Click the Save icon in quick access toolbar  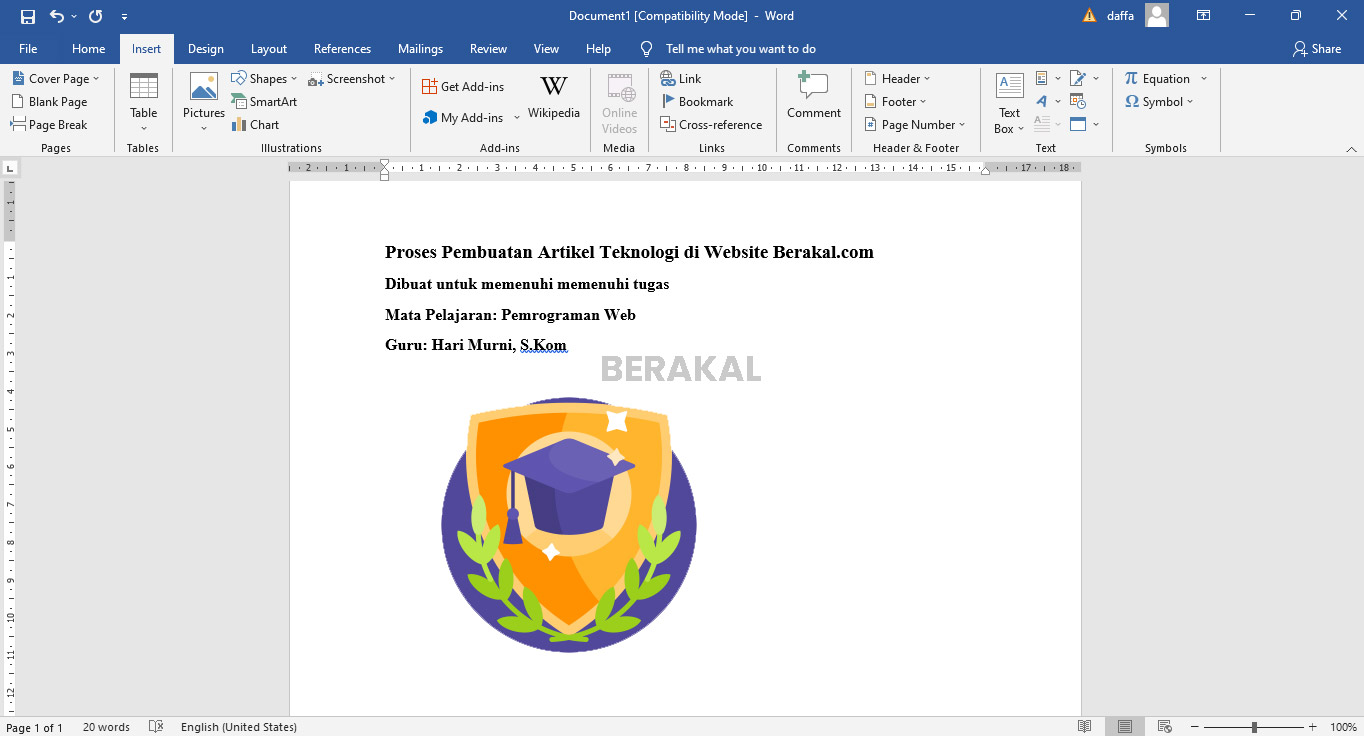coord(27,16)
